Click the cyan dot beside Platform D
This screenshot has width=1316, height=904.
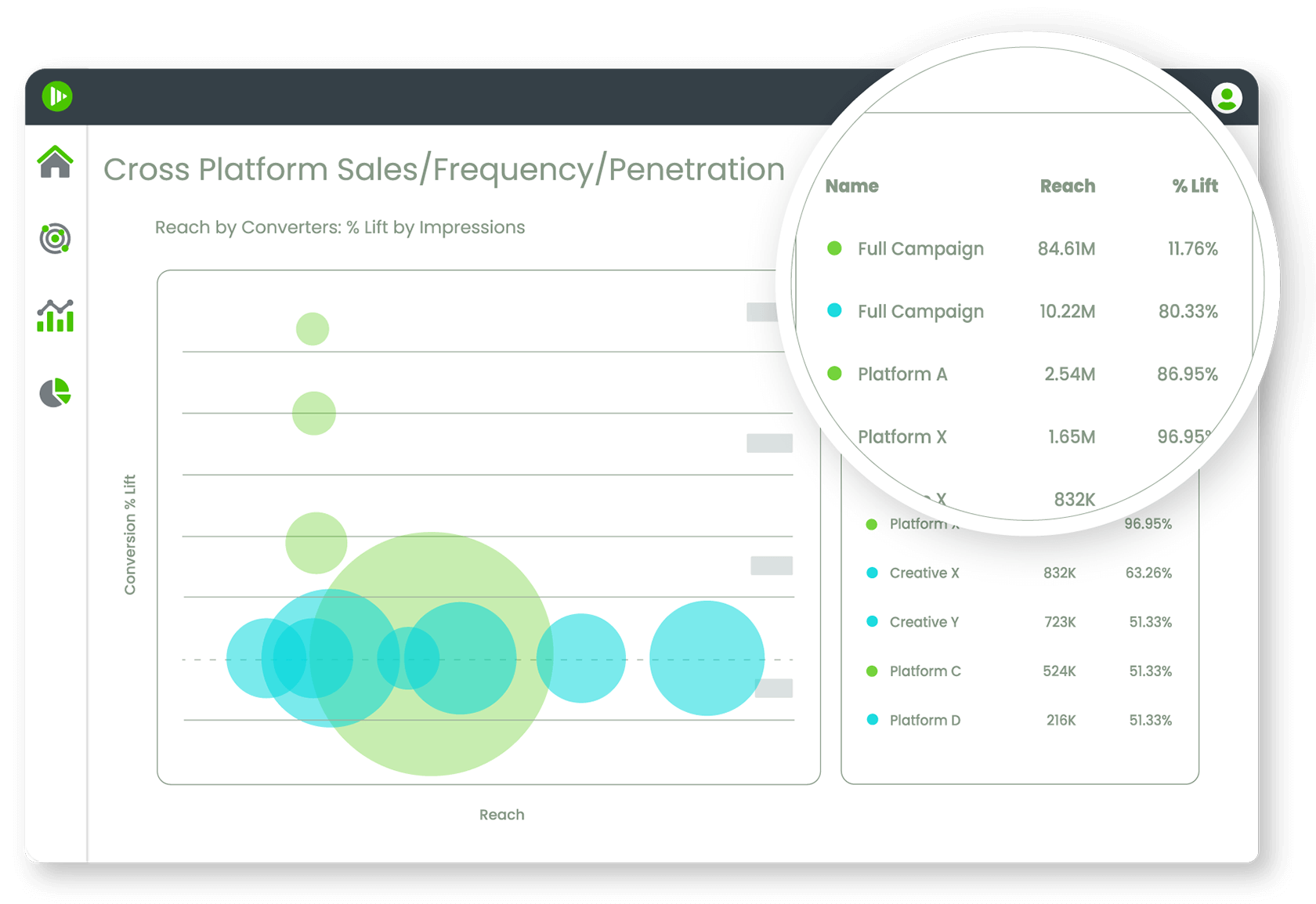coord(872,720)
